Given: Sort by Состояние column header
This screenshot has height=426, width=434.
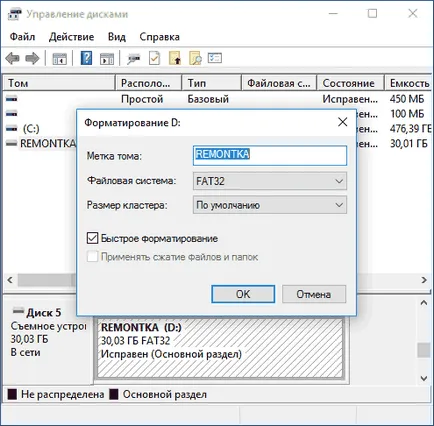Looking at the screenshot, I should click(351, 83).
